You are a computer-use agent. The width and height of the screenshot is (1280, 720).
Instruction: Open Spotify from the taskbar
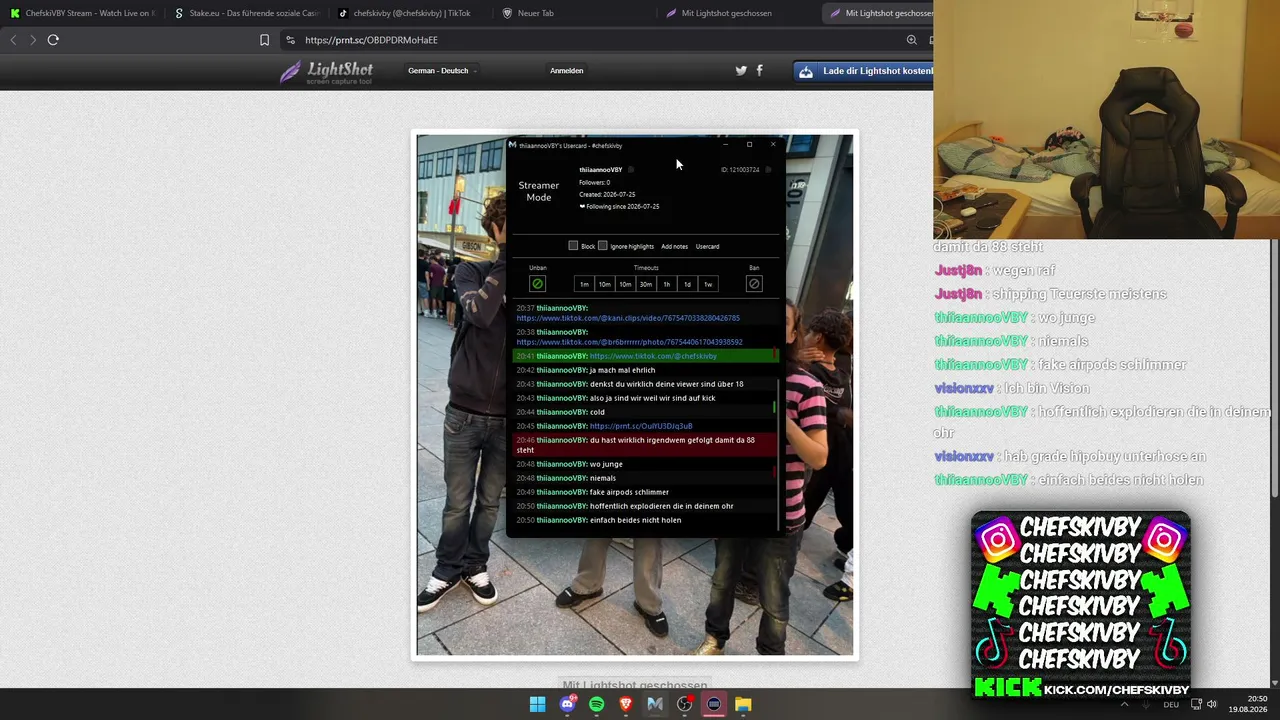pos(597,704)
